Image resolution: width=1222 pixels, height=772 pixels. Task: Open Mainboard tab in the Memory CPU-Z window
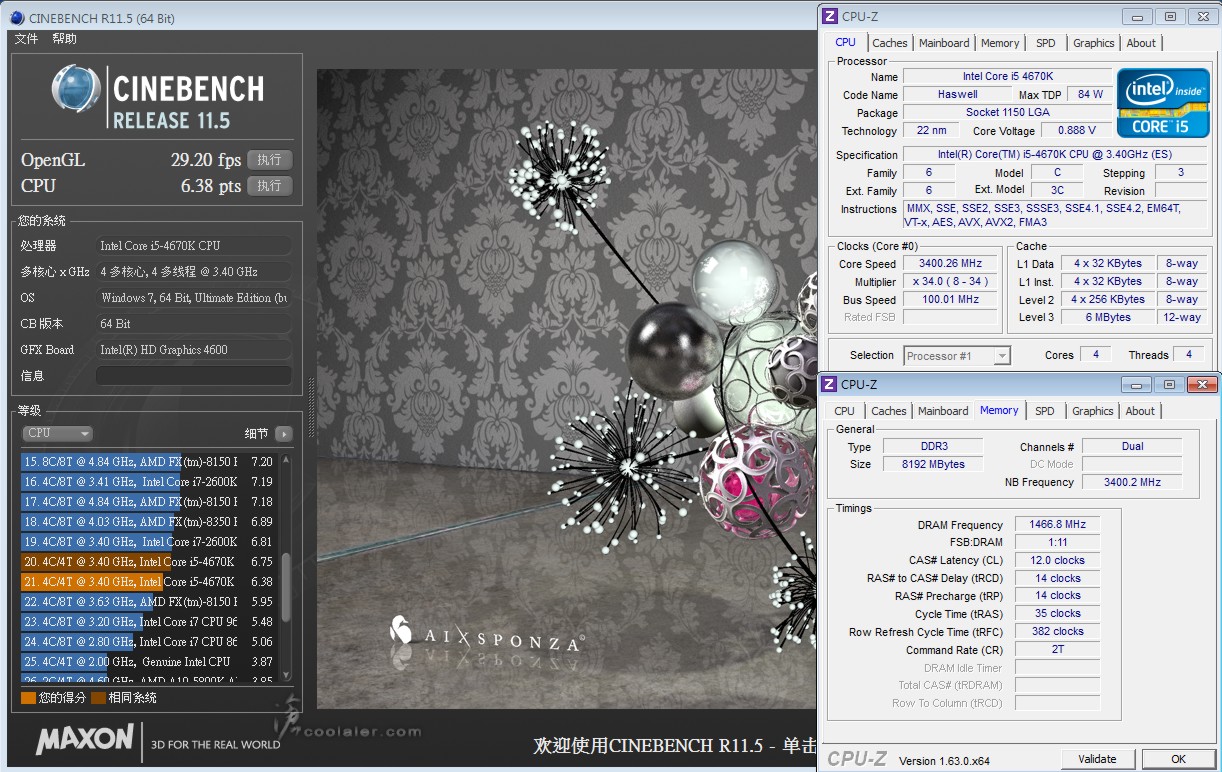943,411
